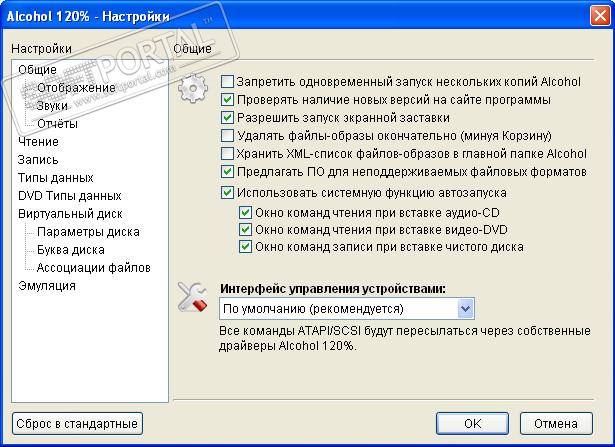Click the 'Сброс в стандартные' button

77,423
